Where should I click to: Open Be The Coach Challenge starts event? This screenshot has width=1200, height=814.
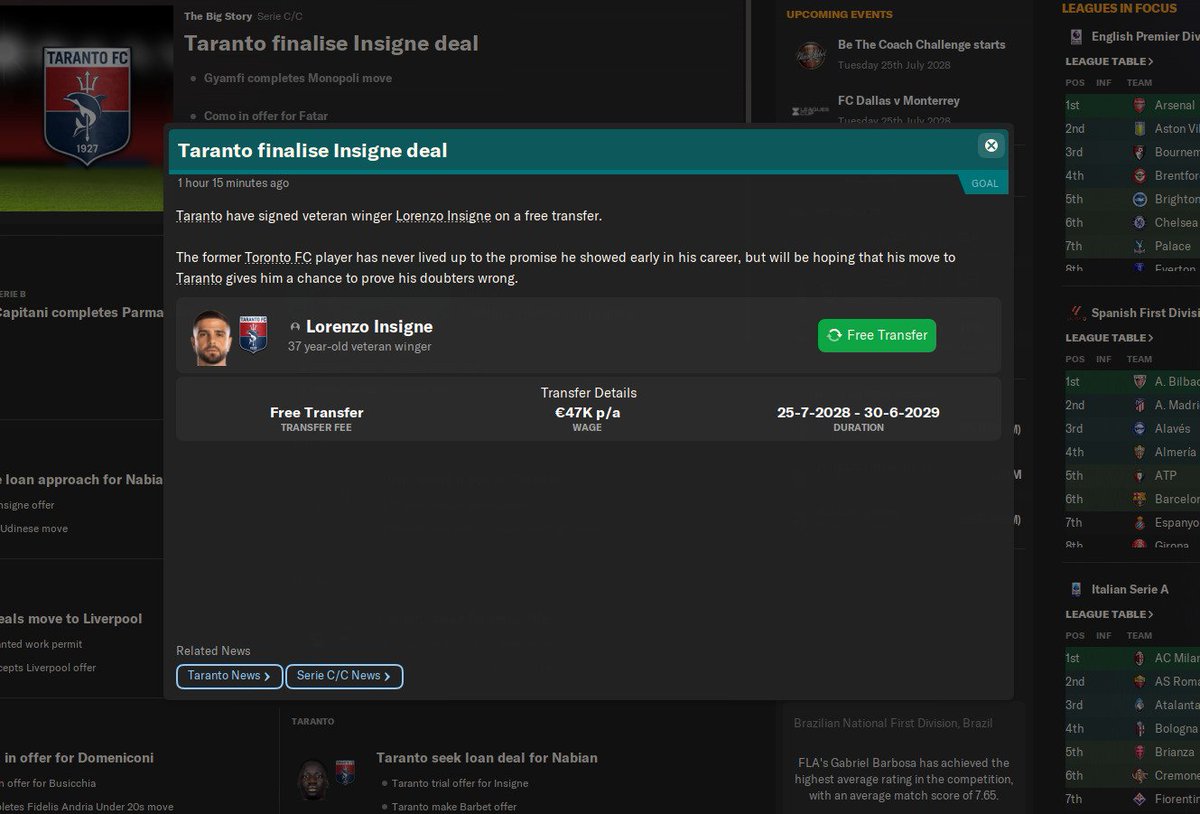click(921, 45)
